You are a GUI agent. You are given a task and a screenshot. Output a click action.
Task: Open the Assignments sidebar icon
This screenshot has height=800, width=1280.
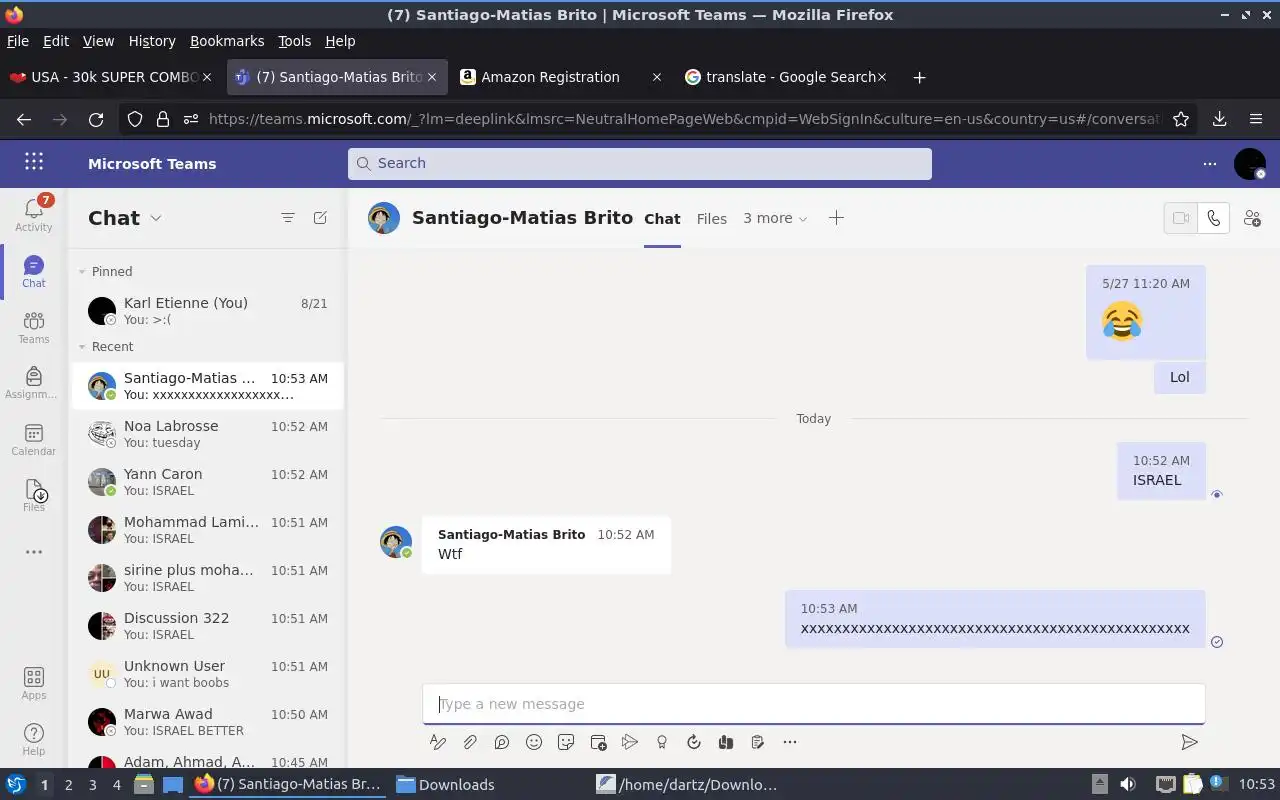pyautogui.click(x=33, y=382)
